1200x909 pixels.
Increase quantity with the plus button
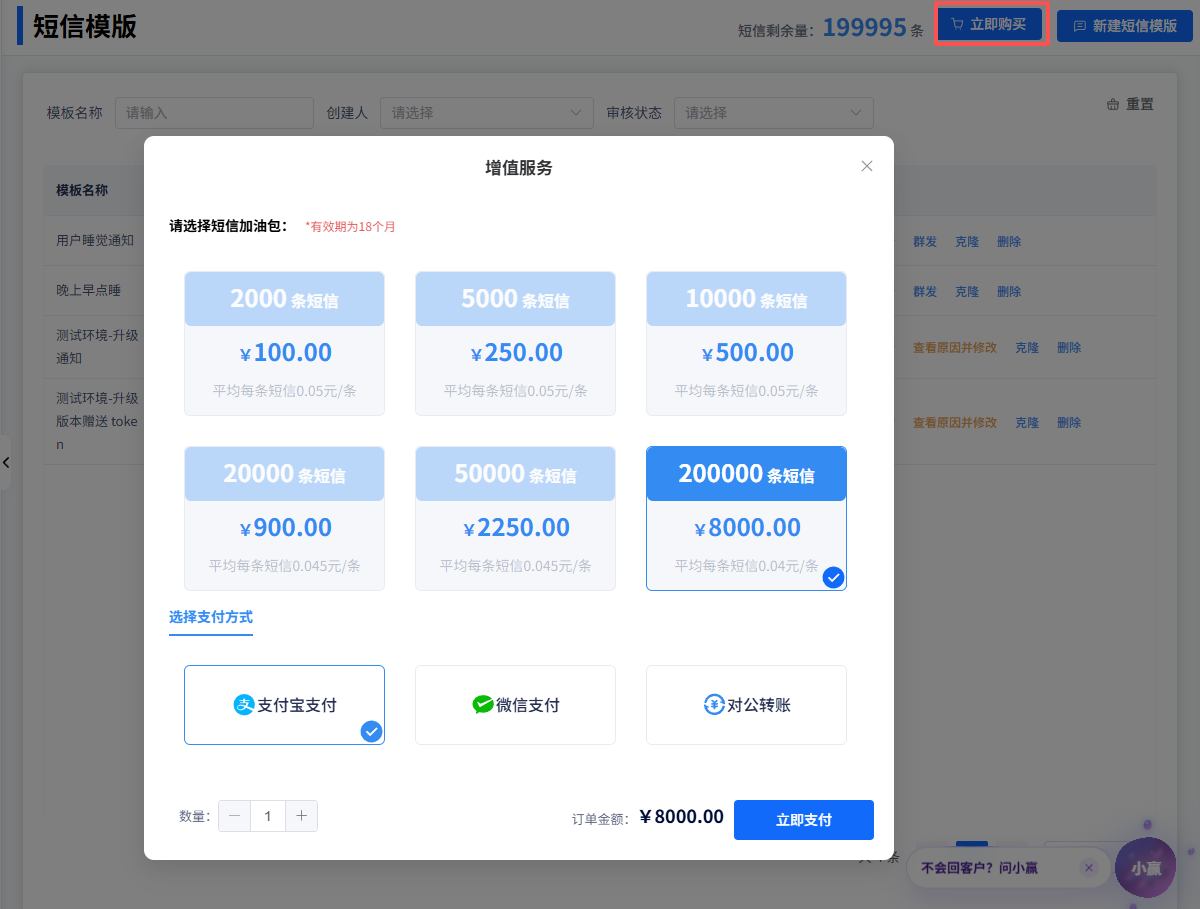point(301,816)
